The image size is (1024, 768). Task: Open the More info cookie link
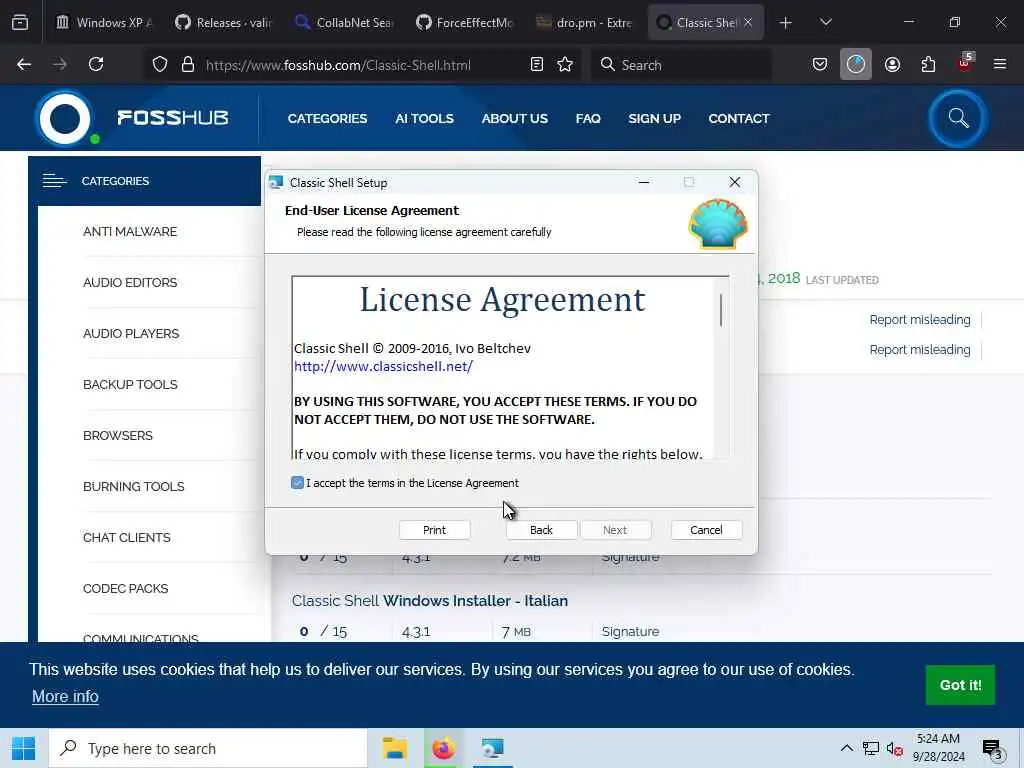(65, 696)
